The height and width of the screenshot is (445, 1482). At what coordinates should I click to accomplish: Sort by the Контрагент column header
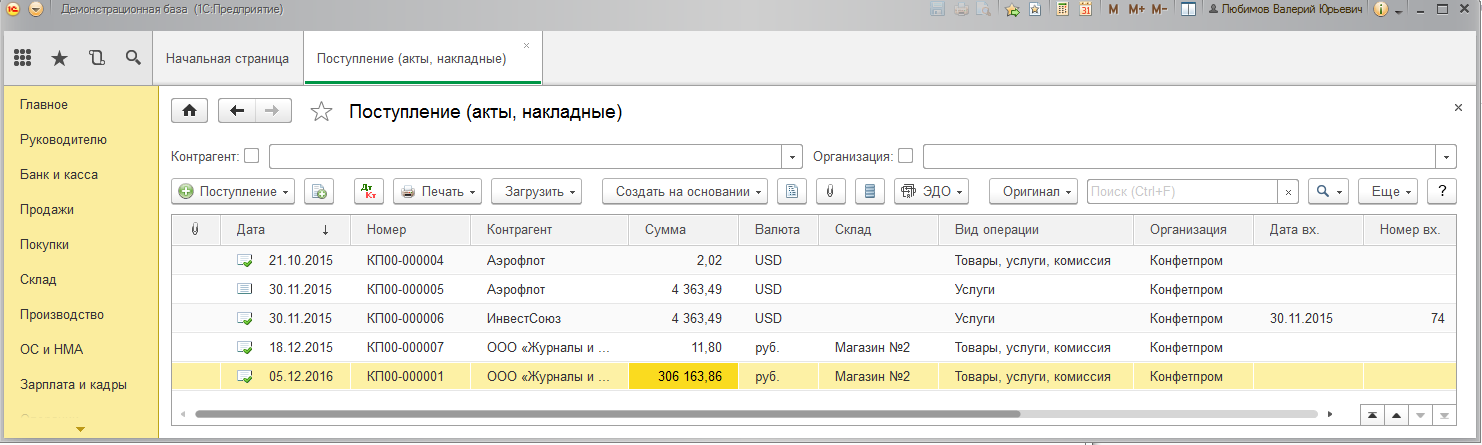coord(550,230)
